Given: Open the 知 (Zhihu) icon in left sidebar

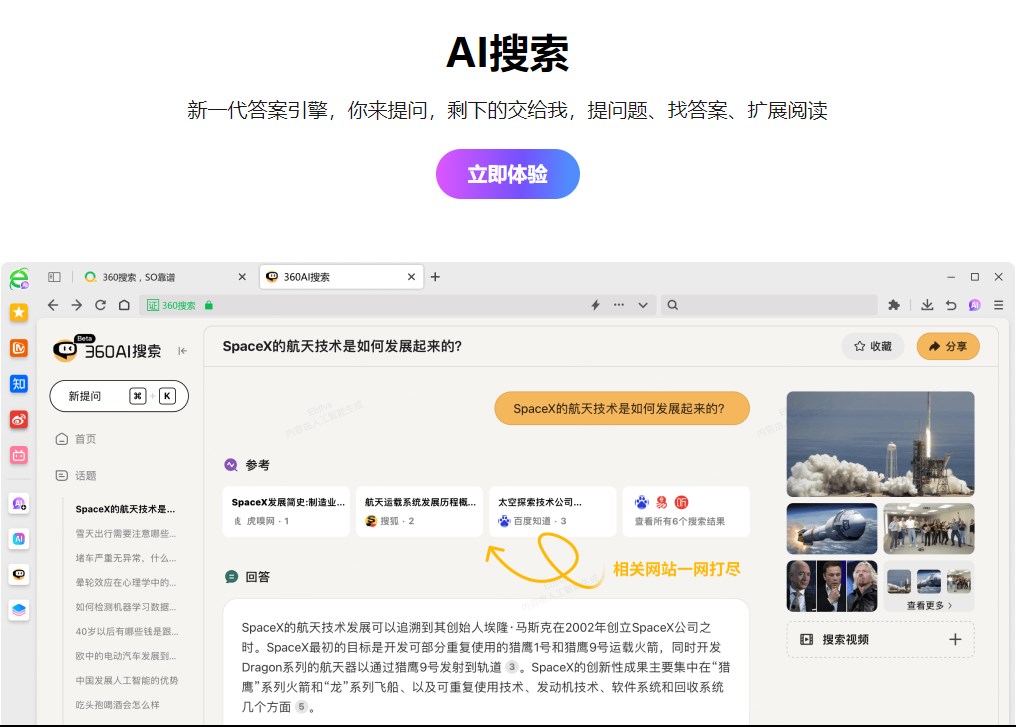Looking at the screenshot, I should tap(19, 383).
